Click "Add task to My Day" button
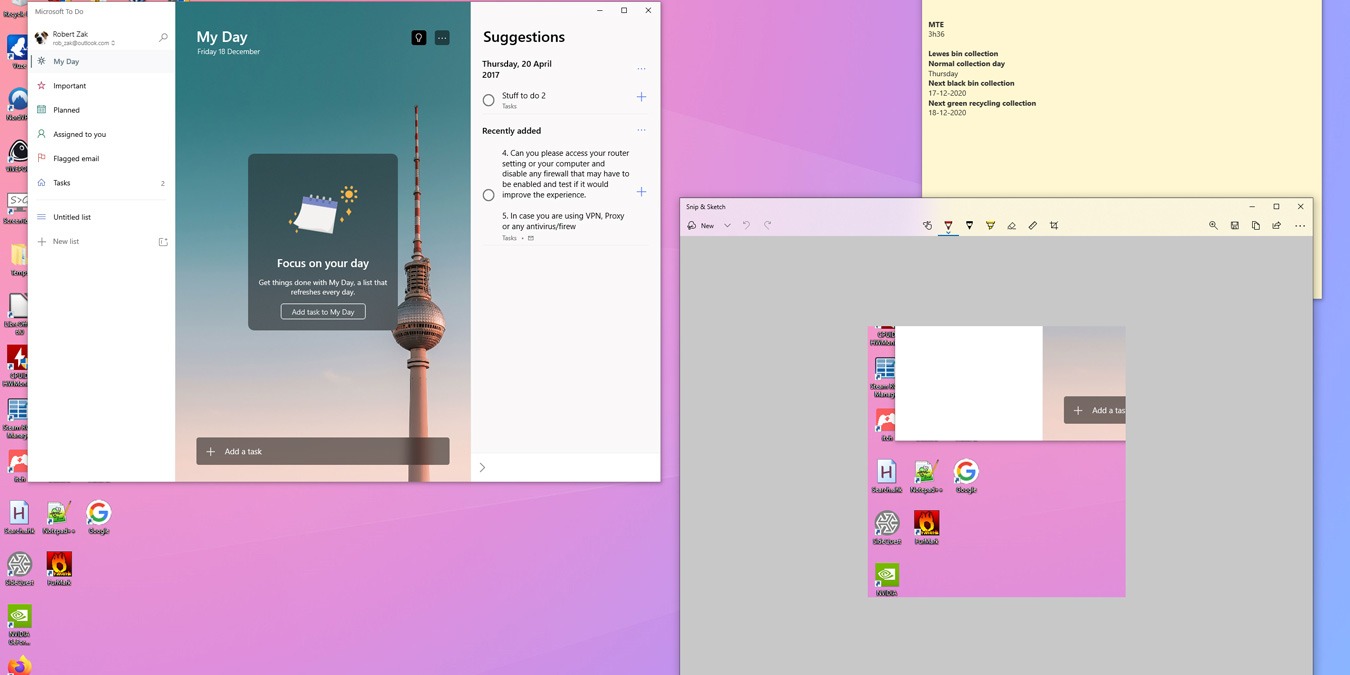1350x675 pixels. [x=322, y=311]
